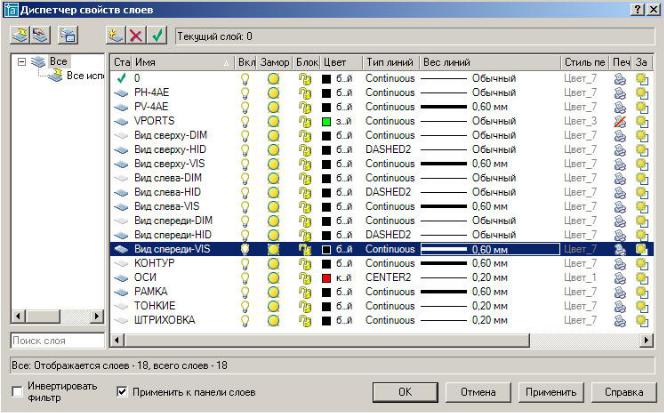The image size is (664, 413).
Task: Check the Инвертировать фильтр checkbox
Action: (x=17, y=391)
